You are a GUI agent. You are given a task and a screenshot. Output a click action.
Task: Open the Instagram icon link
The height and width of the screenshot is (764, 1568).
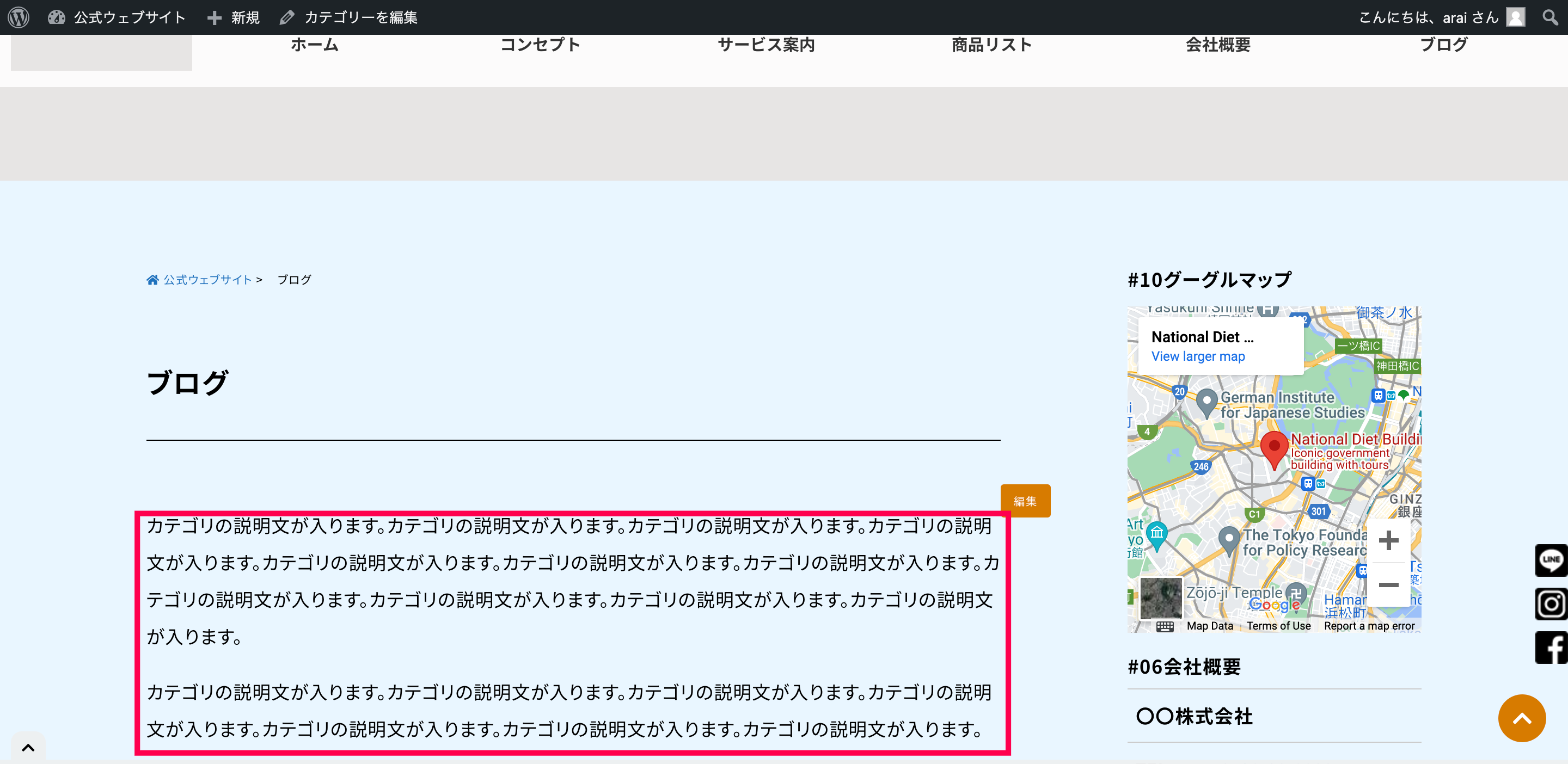pyautogui.click(x=1551, y=603)
